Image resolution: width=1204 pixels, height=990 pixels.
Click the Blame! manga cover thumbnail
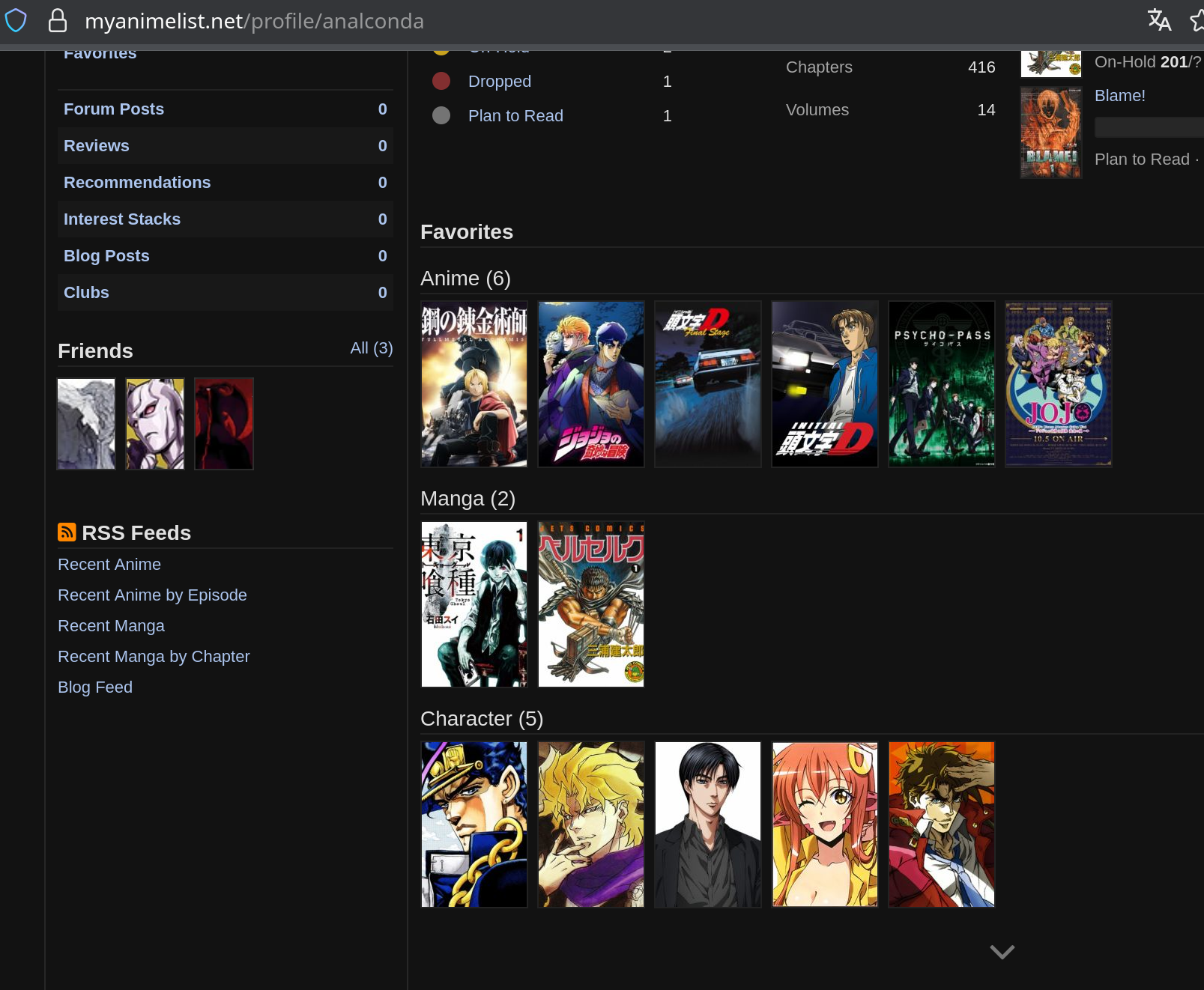point(1051,133)
